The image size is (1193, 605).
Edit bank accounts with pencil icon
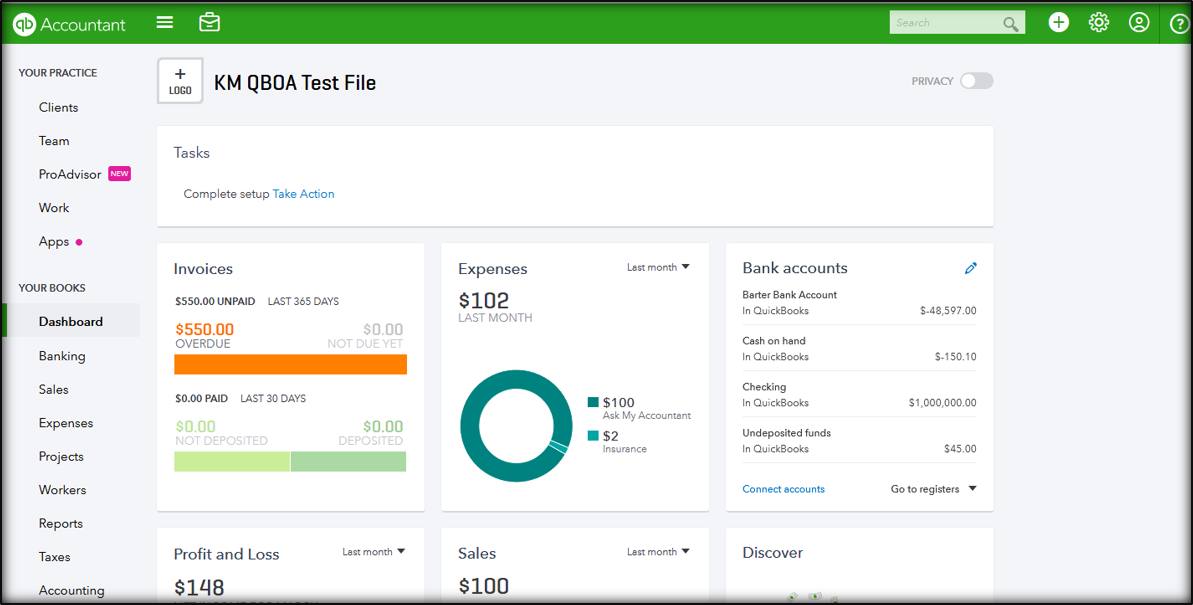point(970,268)
